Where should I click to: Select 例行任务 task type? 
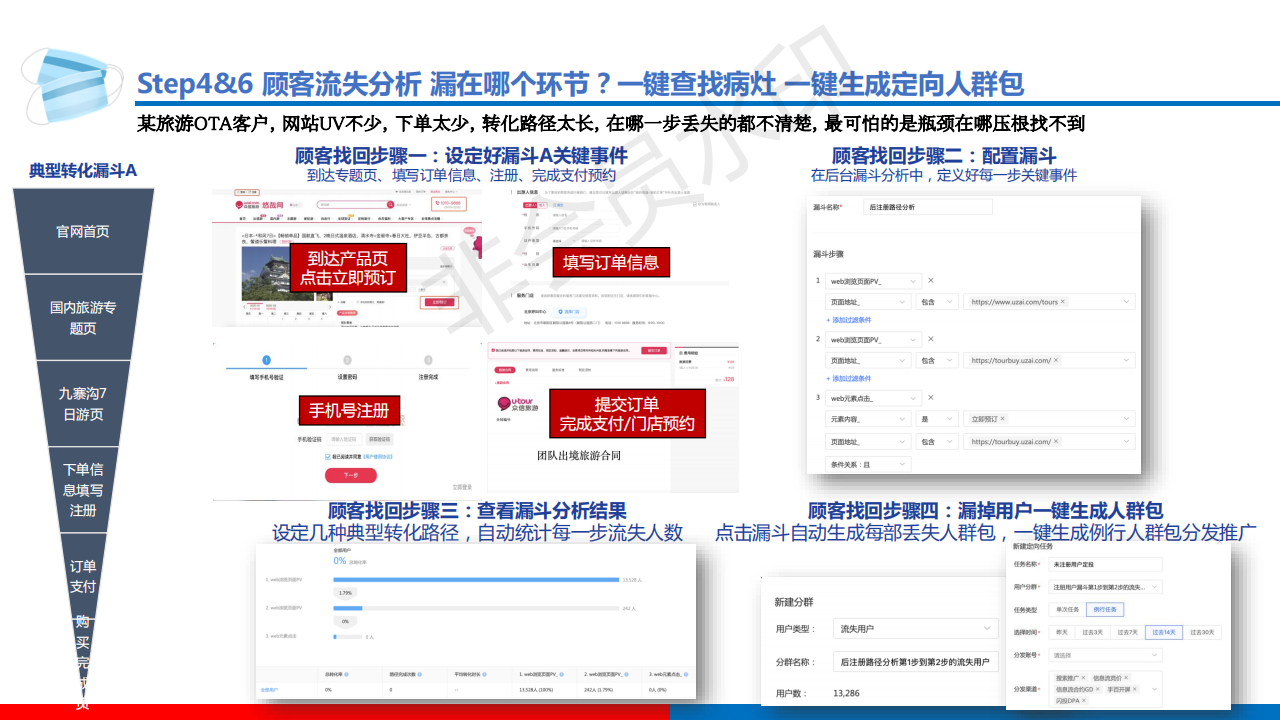[1107, 609]
